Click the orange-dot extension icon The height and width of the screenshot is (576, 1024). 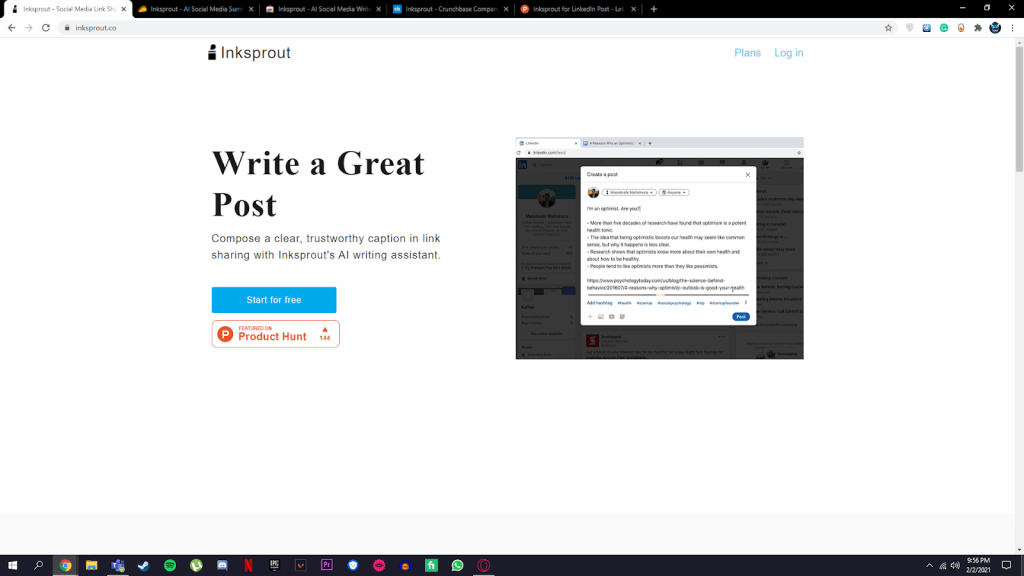961,28
